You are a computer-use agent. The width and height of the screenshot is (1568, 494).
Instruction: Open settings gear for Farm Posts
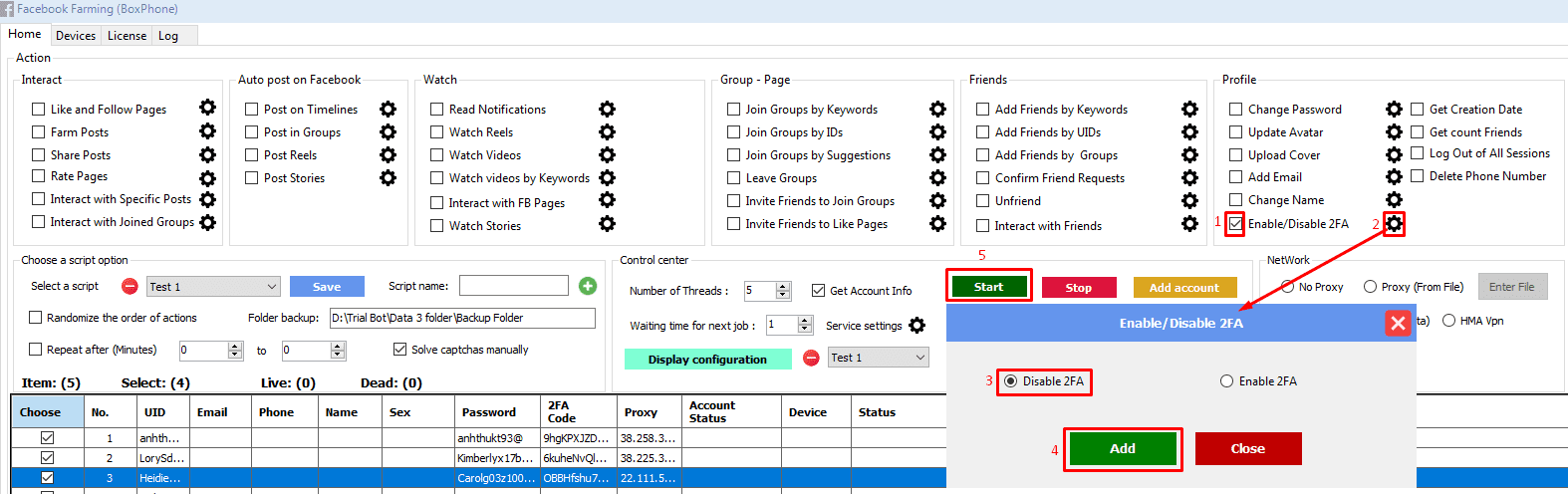(x=207, y=130)
